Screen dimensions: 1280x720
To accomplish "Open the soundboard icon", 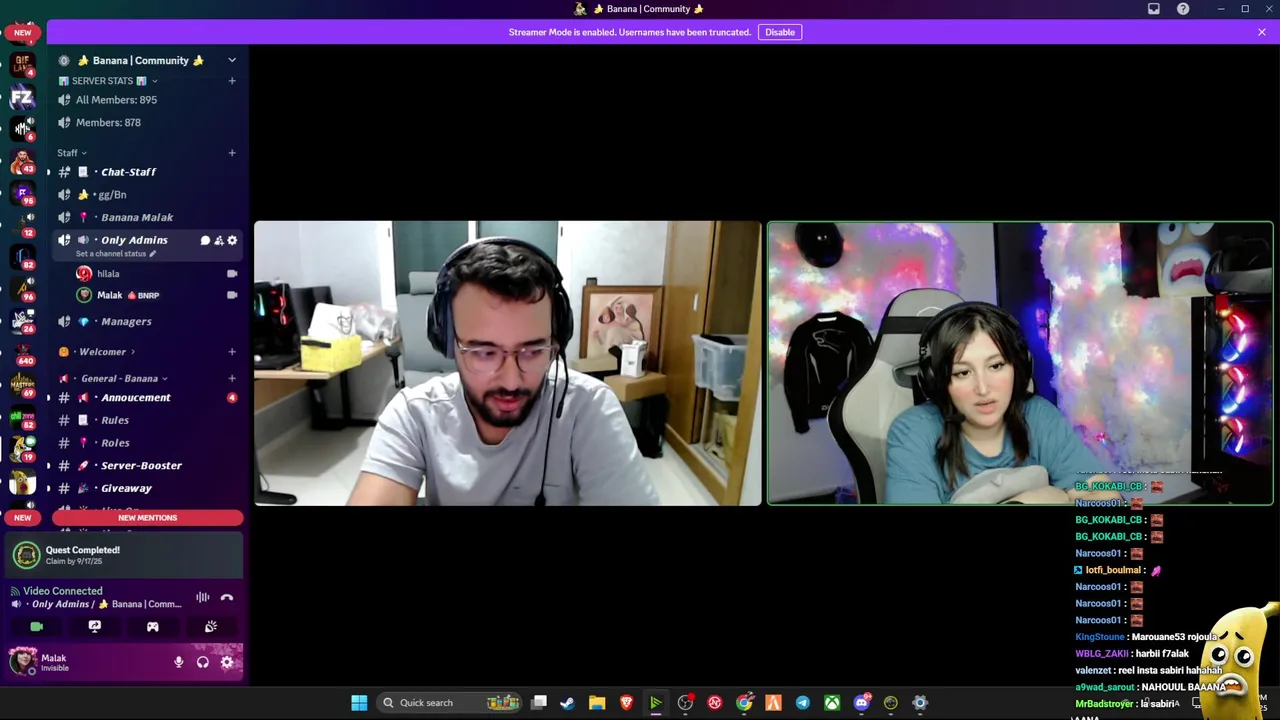I will coord(211,626).
